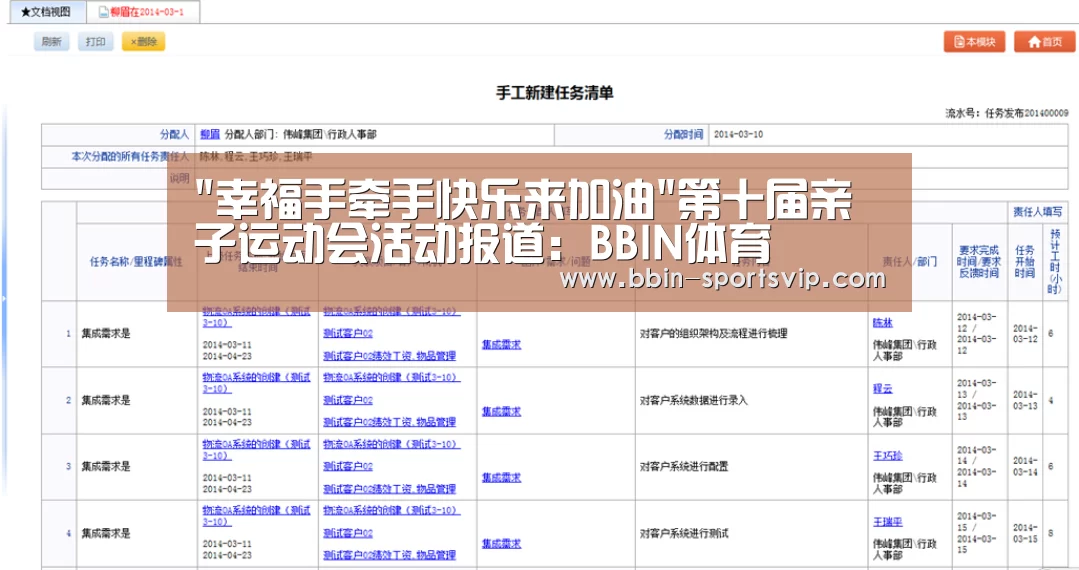Open 程云 responsible person link
The width and height of the screenshot is (1079, 570).
coord(882,389)
